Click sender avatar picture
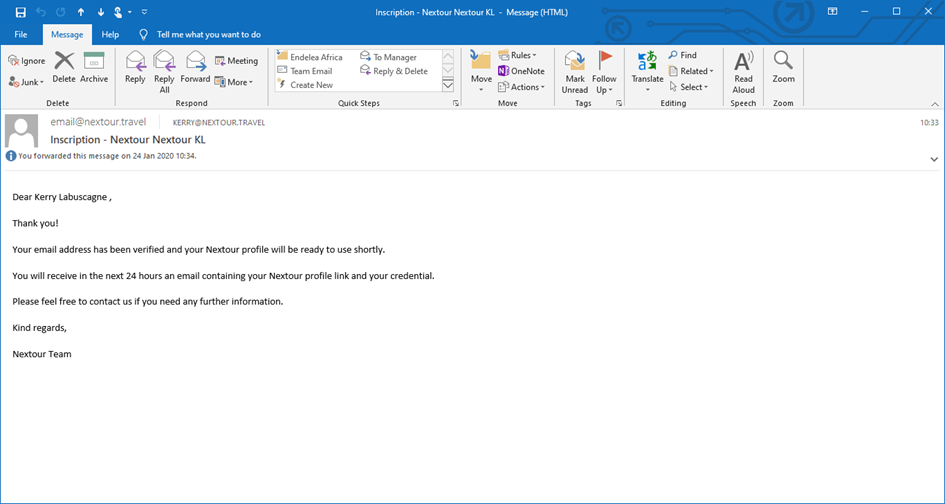945x504 pixels. tap(22, 131)
